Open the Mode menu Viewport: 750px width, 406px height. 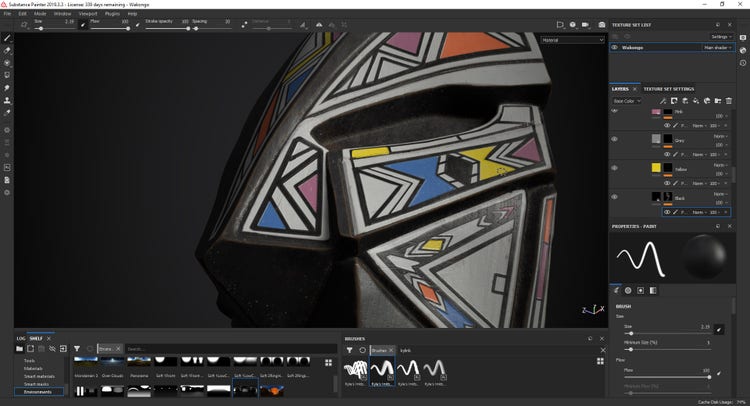tap(40, 14)
